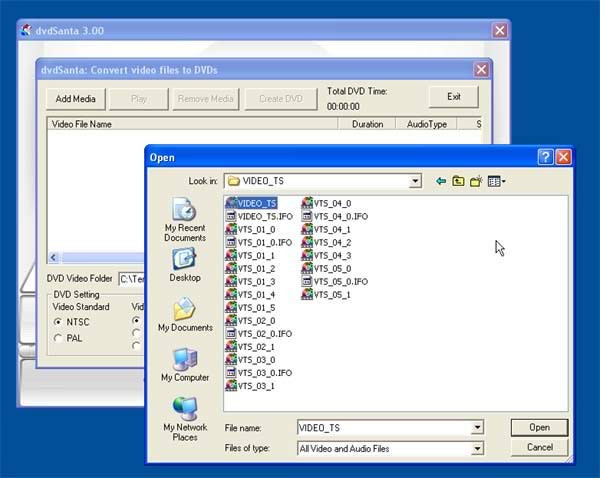Select the NTSC video standard

pyautogui.click(x=72, y=322)
